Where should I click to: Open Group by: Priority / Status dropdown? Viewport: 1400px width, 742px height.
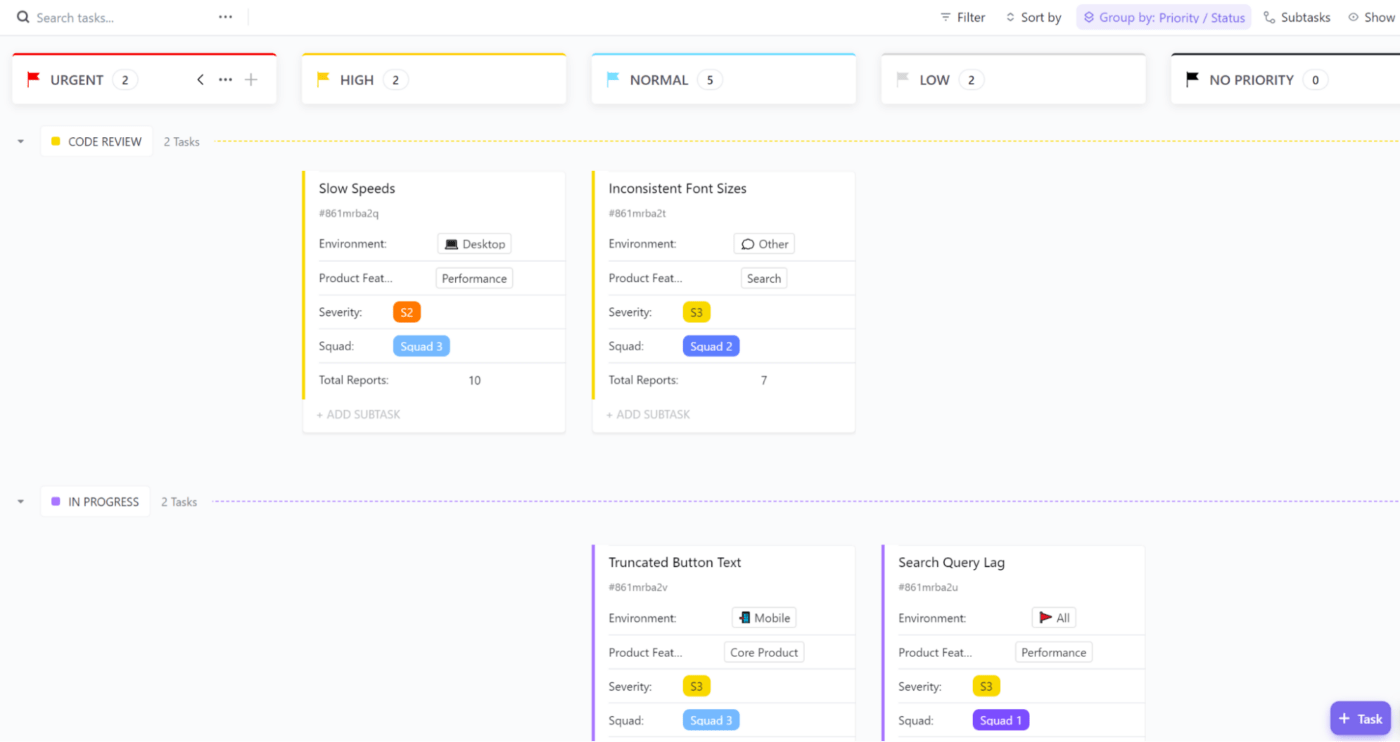coord(1163,17)
